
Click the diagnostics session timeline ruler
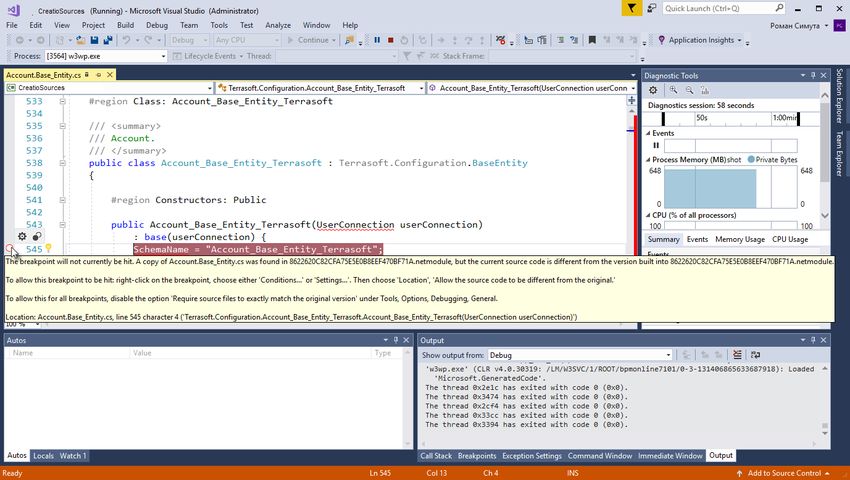tap(730, 118)
